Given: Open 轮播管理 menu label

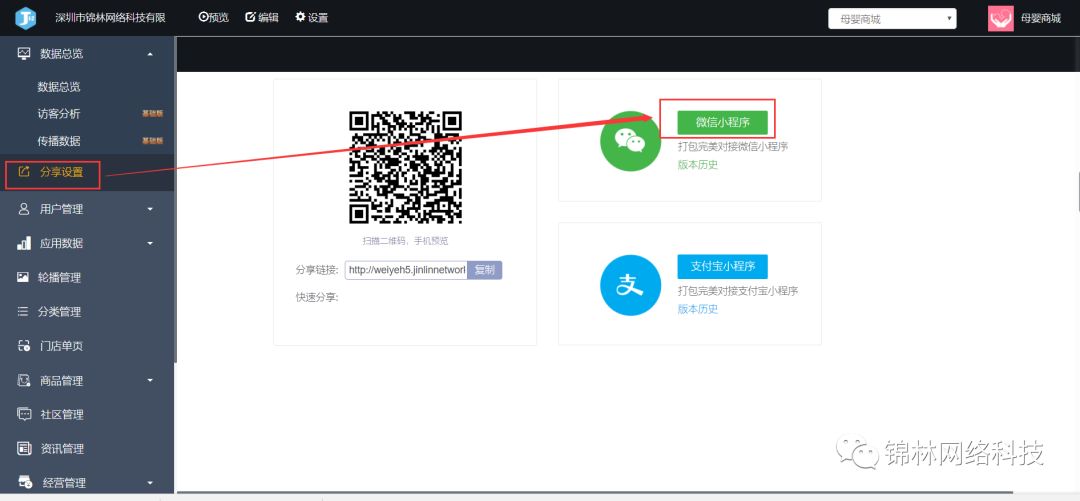Looking at the screenshot, I should point(61,278).
